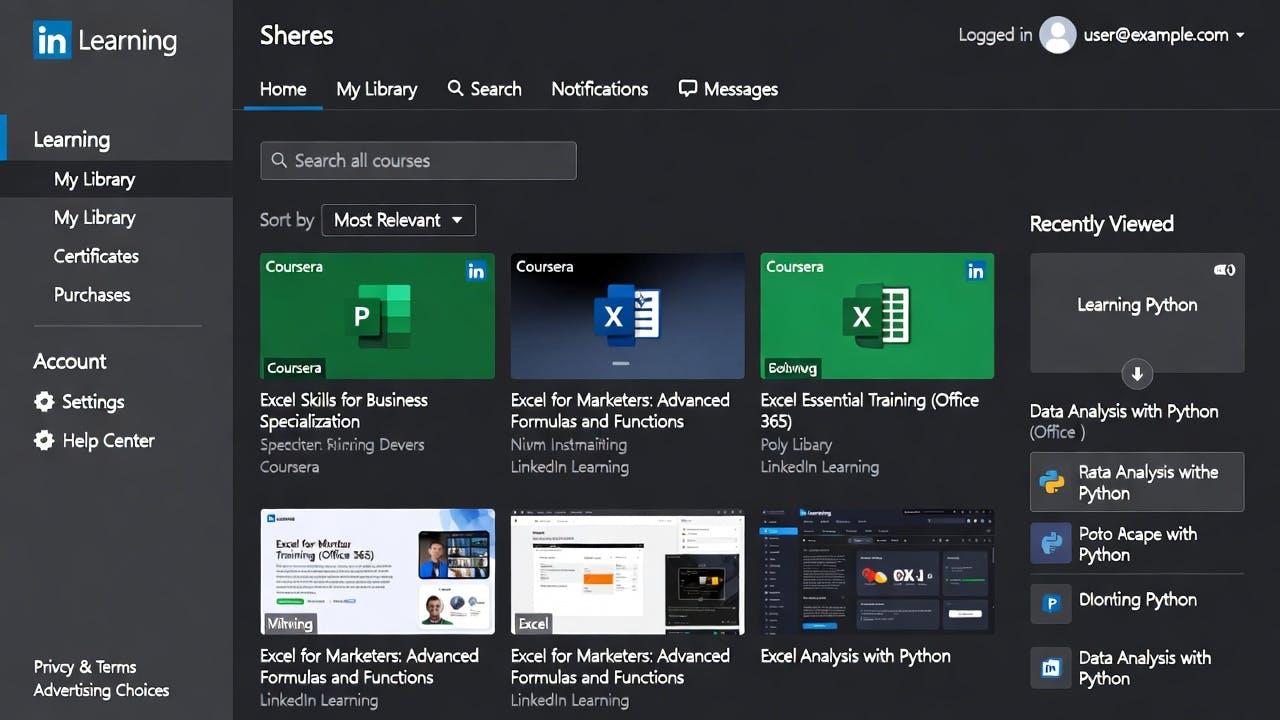
Task: Expand the user@example.com account menu
Action: [x=1240, y=35]
